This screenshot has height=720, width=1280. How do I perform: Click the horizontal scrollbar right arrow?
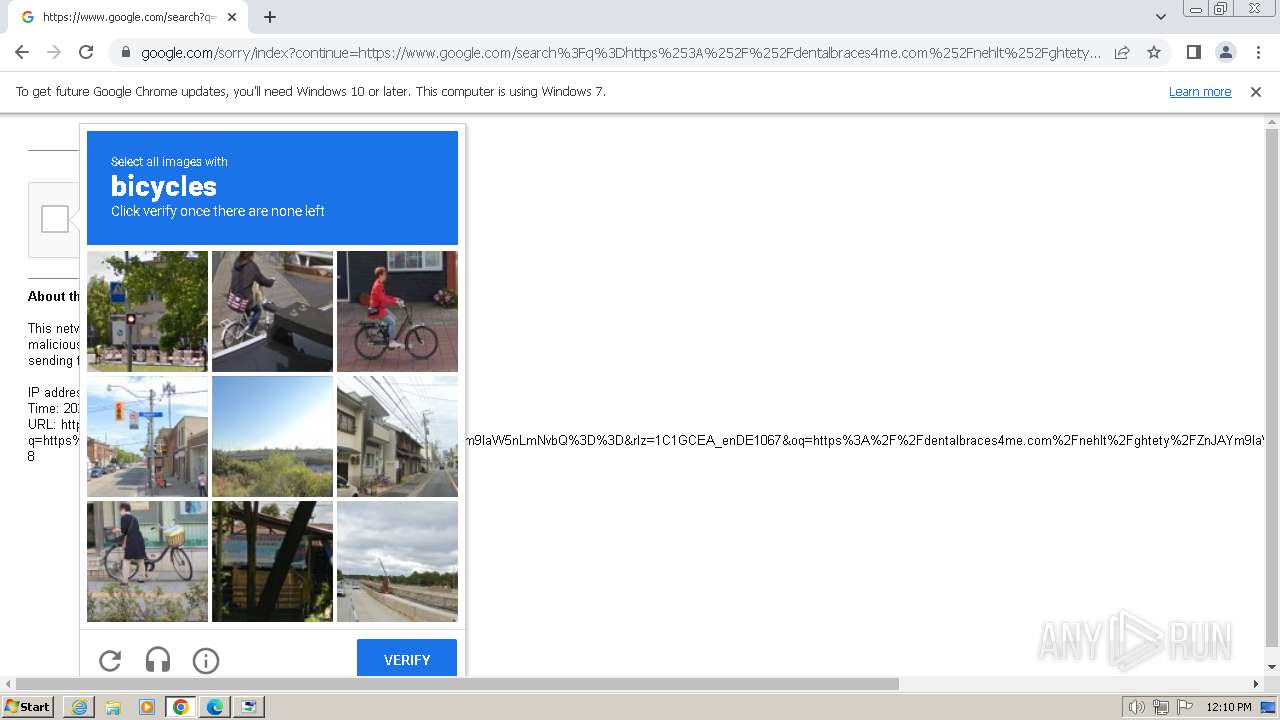pos(1256,684)
